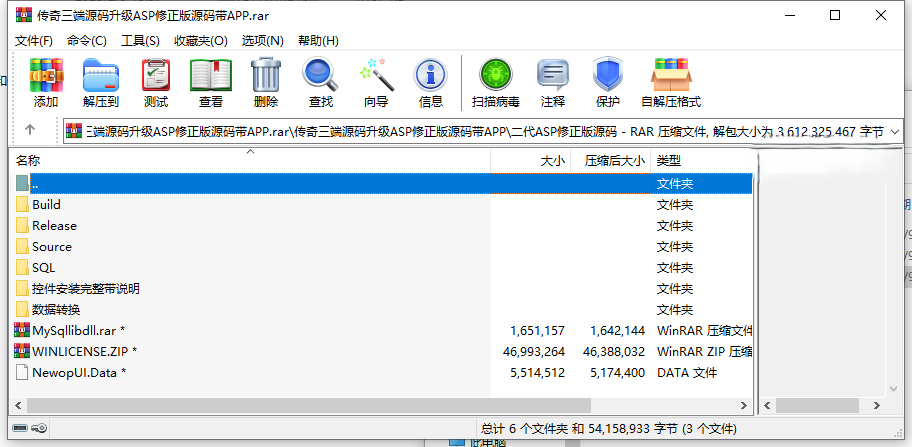Screen dimensions: 912x447
Task: Click the horizontal scrollbar right arrow
Action: coord(744,407)
